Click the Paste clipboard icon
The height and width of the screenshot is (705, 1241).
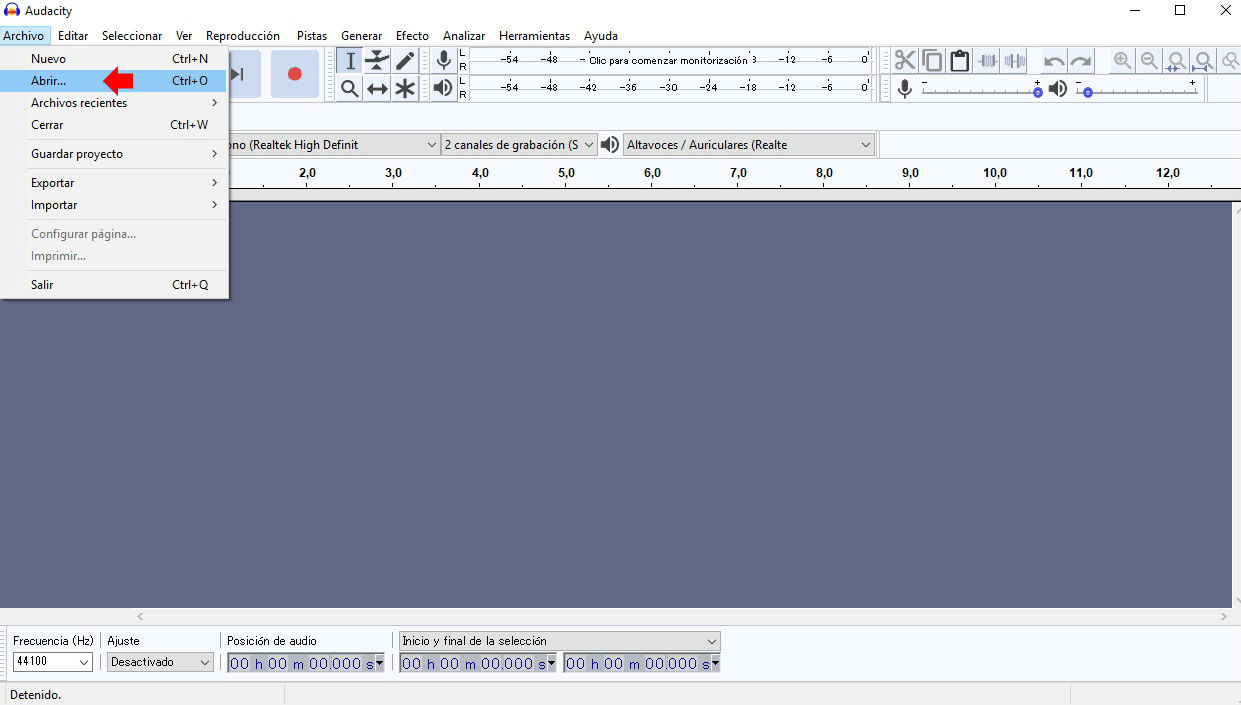(x=960, y=61)
